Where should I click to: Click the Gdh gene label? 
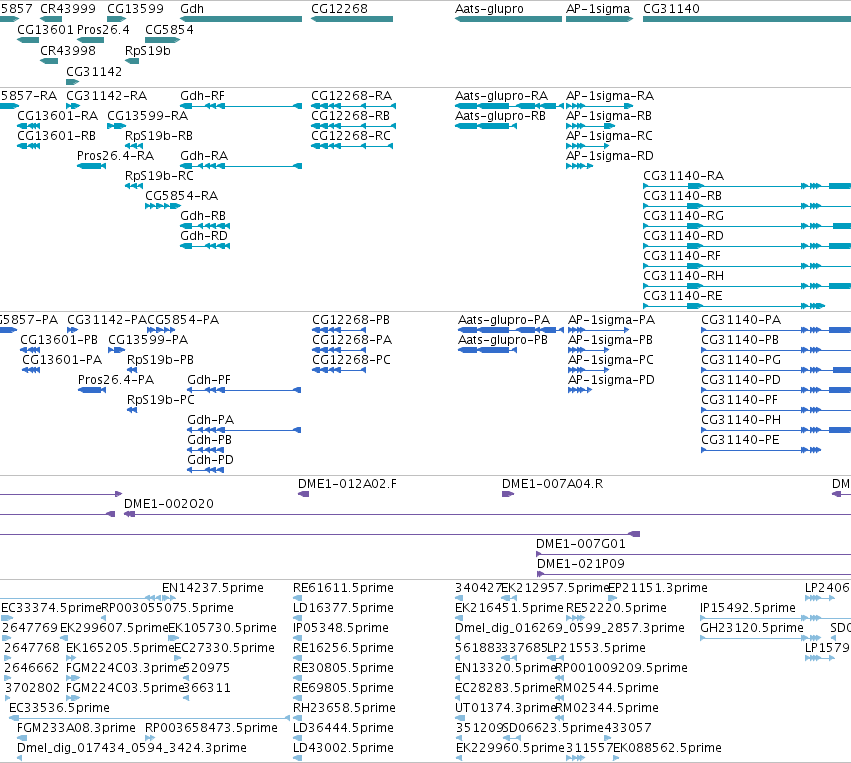192,9
